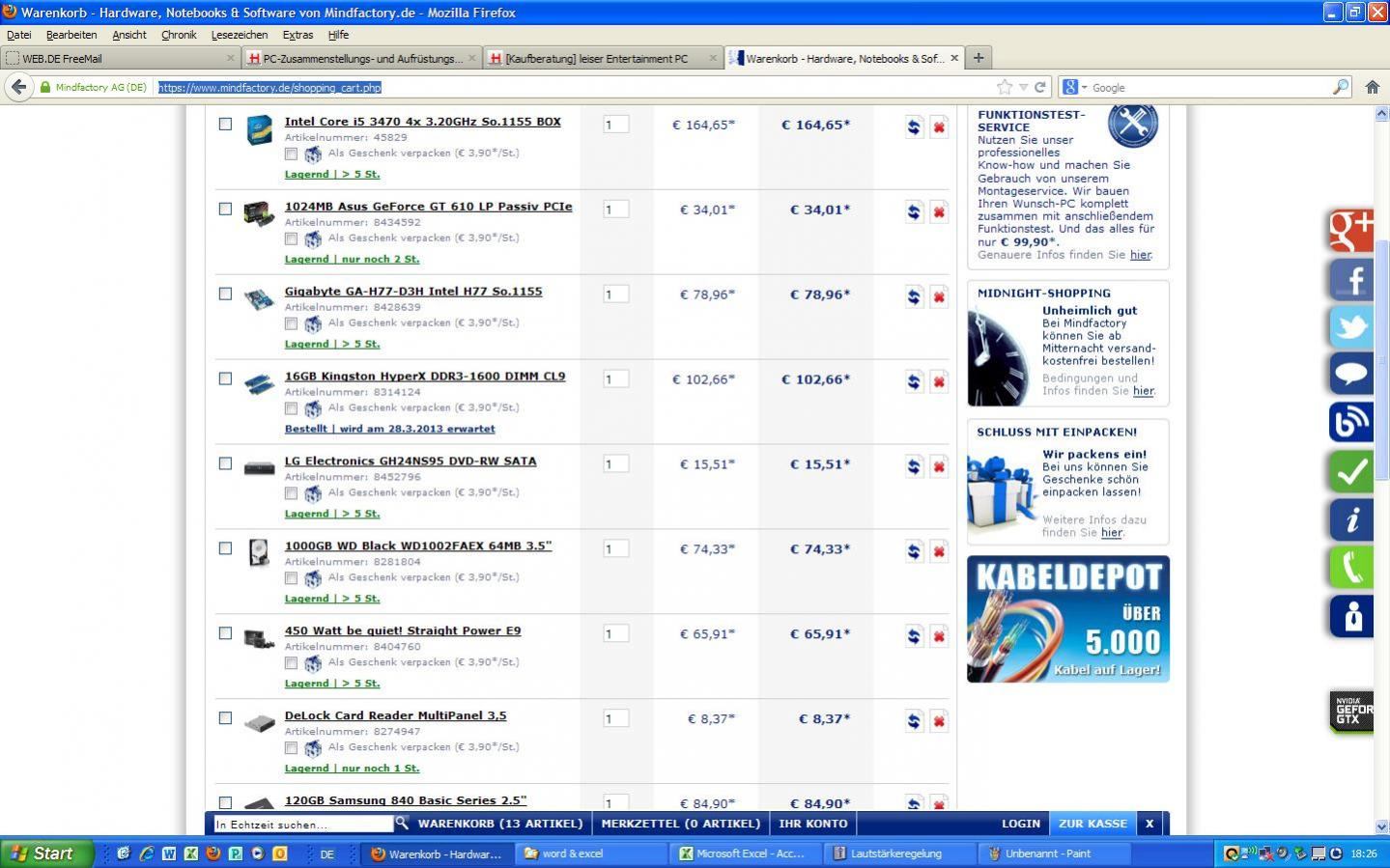Open the 16GB Kingston HyperX product link
This screenshot has width=1390, height=868.
(425, 377)
